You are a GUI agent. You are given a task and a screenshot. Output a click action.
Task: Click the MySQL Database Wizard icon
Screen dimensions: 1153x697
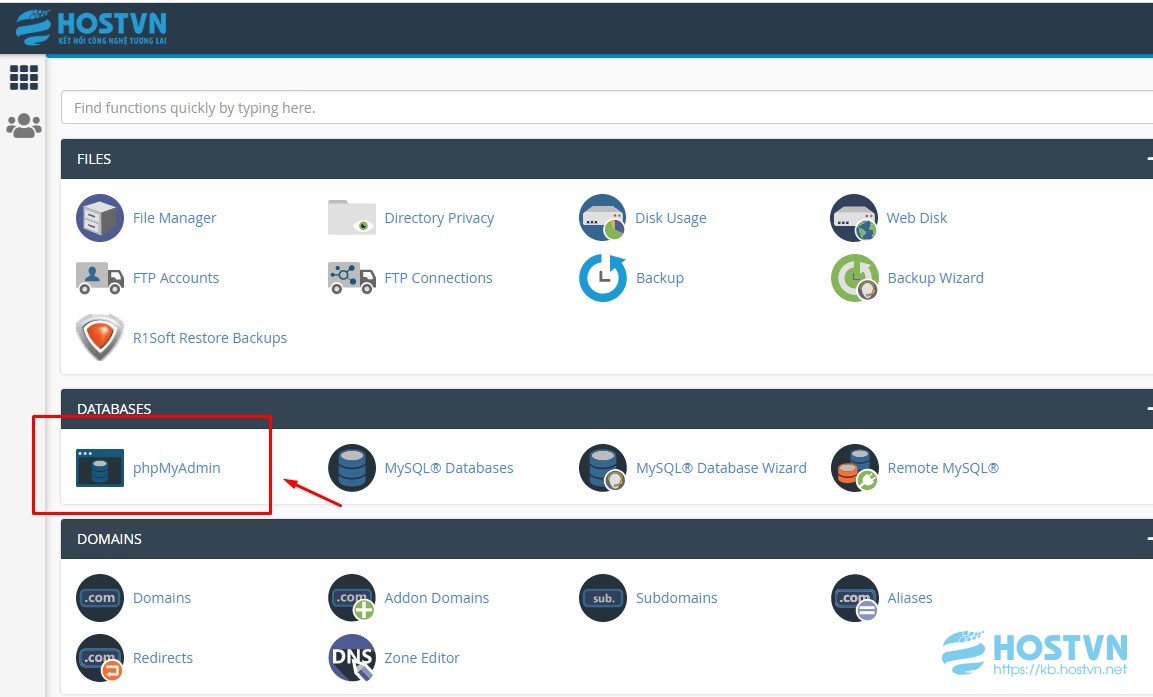(603, 468)
